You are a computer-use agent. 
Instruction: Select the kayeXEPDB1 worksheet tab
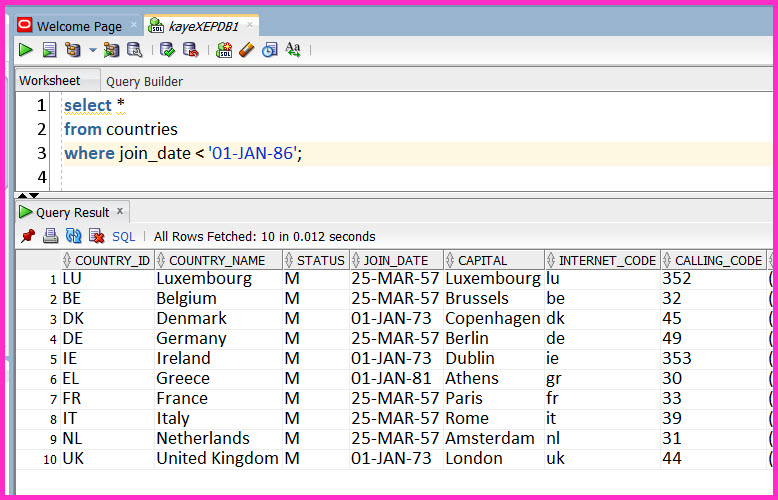click(x=203, y=26)
